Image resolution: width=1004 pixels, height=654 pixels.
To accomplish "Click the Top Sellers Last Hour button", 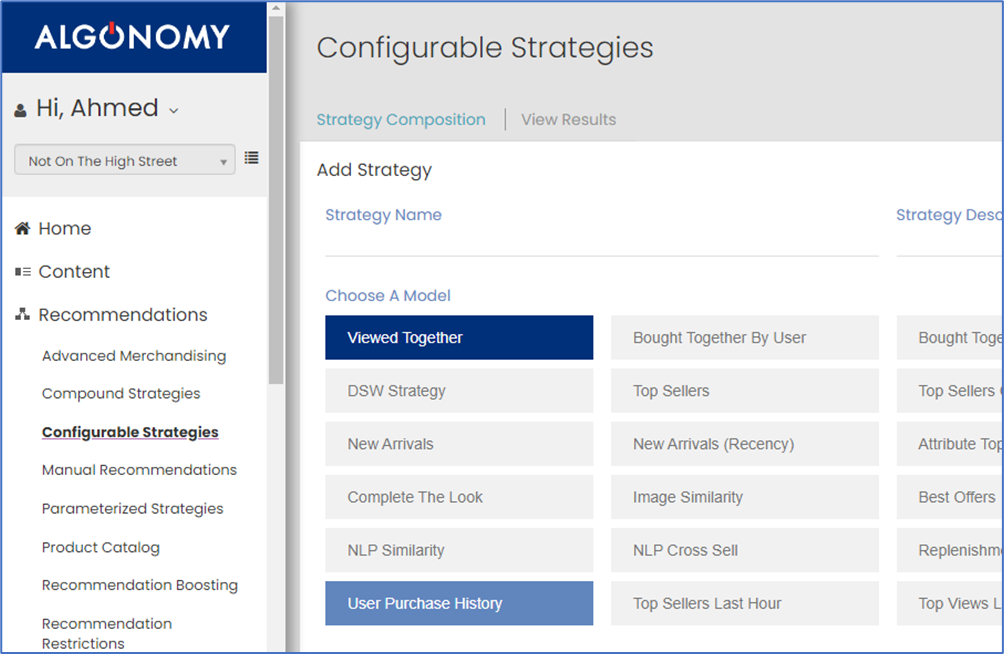I will coord(744,604).
